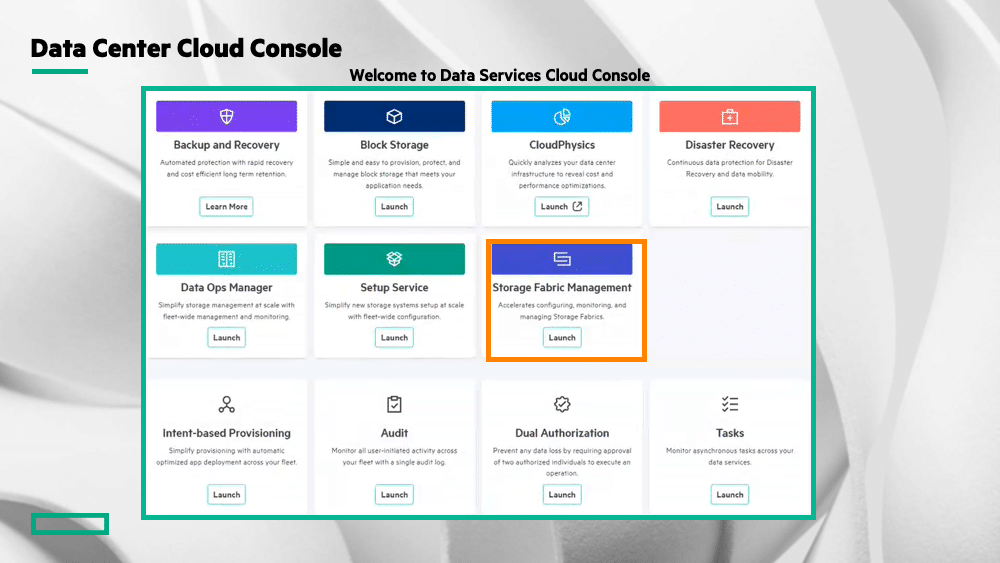The image size is (1000, 563).
Task: Select the 'Dual Authorization' title
Action: (x=562, y=433)
